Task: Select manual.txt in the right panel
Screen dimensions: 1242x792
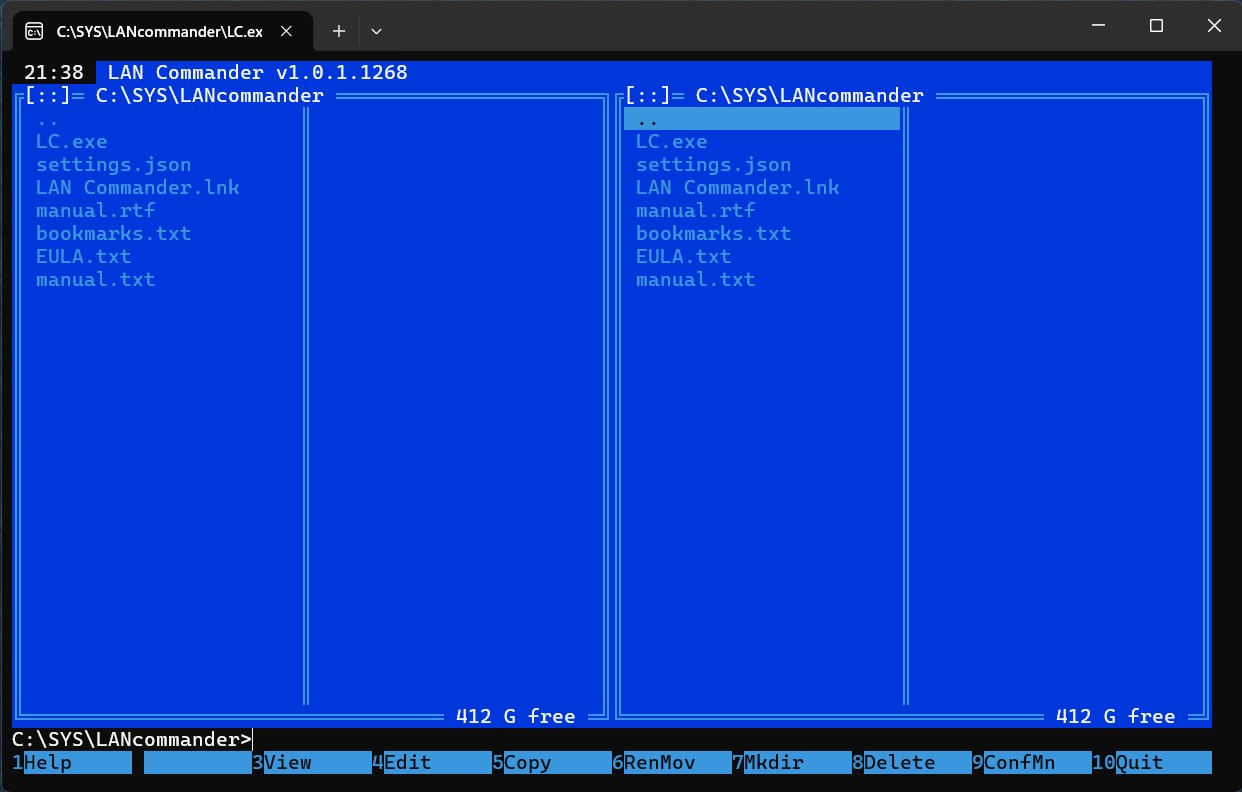Action: (696, 280)
